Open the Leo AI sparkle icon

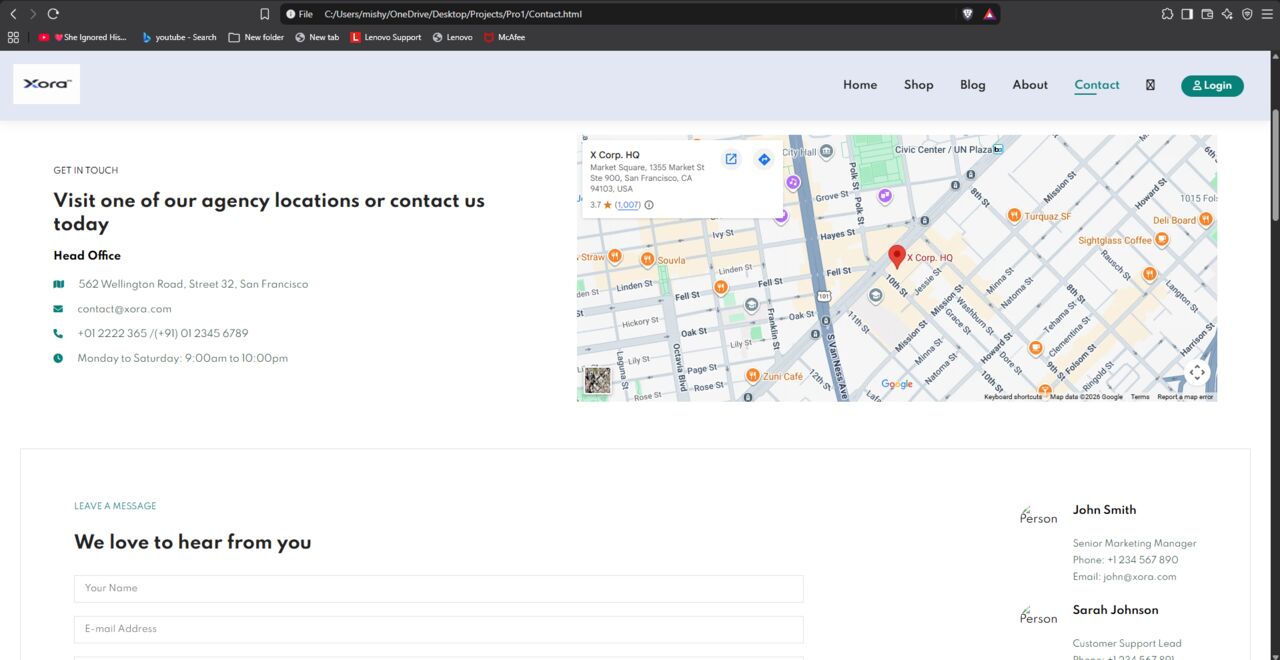point(1227,14)
